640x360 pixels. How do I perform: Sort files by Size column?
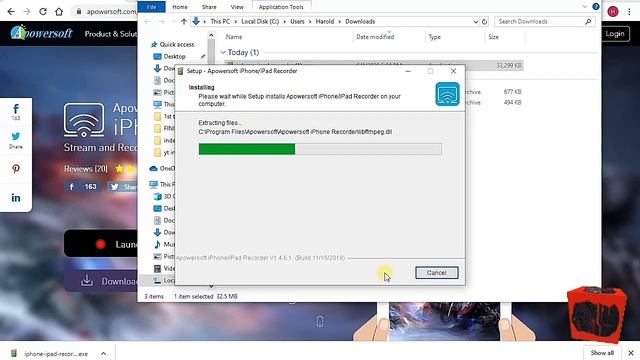point(493,37)
